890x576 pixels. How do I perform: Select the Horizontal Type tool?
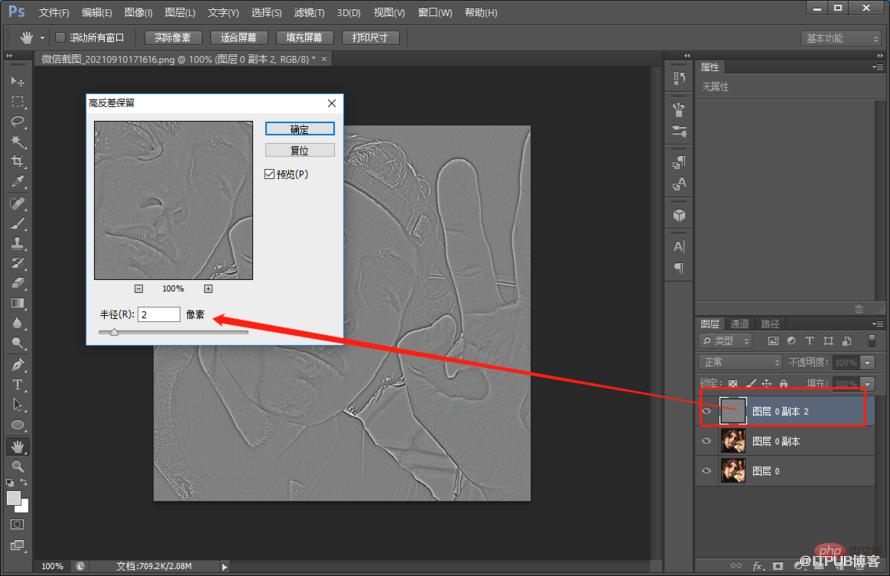tap(18, 385)
